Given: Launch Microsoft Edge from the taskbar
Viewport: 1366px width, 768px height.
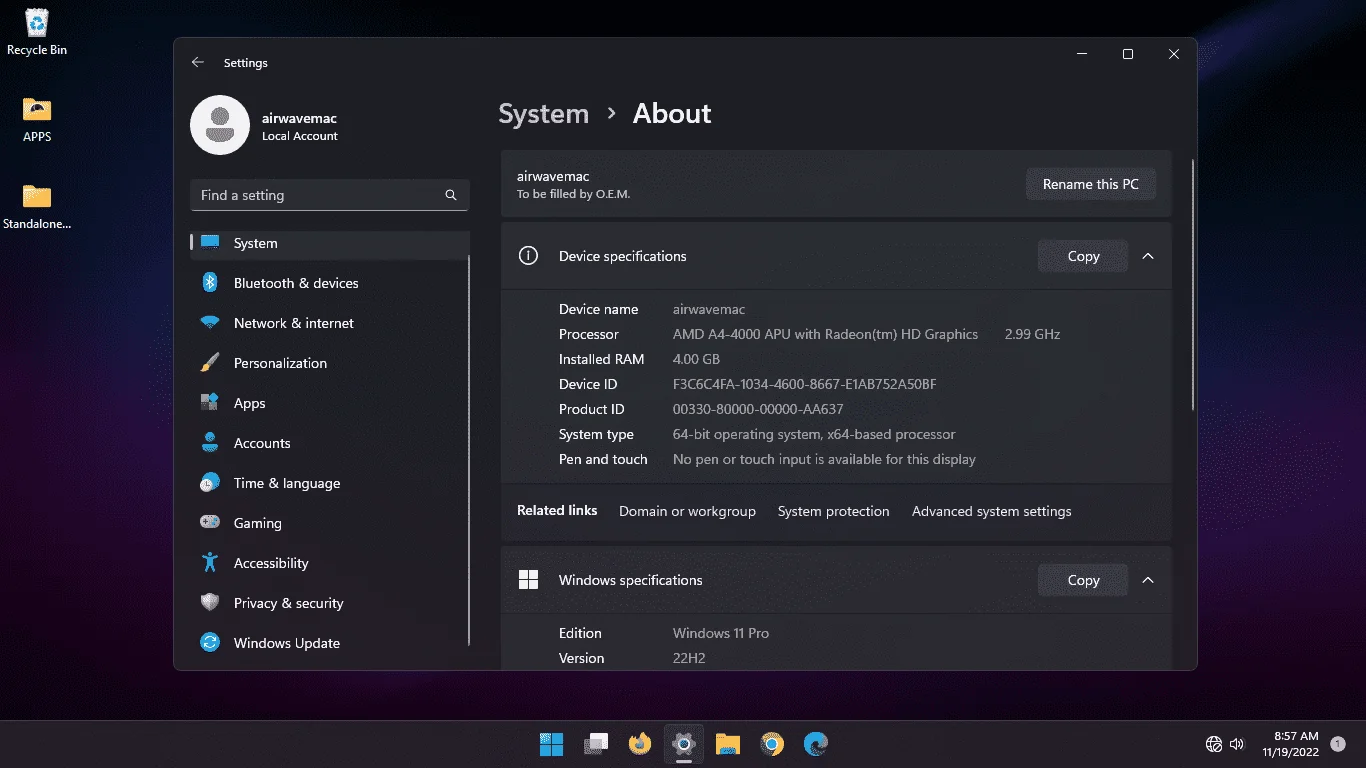Looking at the screenshot, I should click(x=816, y=744).
